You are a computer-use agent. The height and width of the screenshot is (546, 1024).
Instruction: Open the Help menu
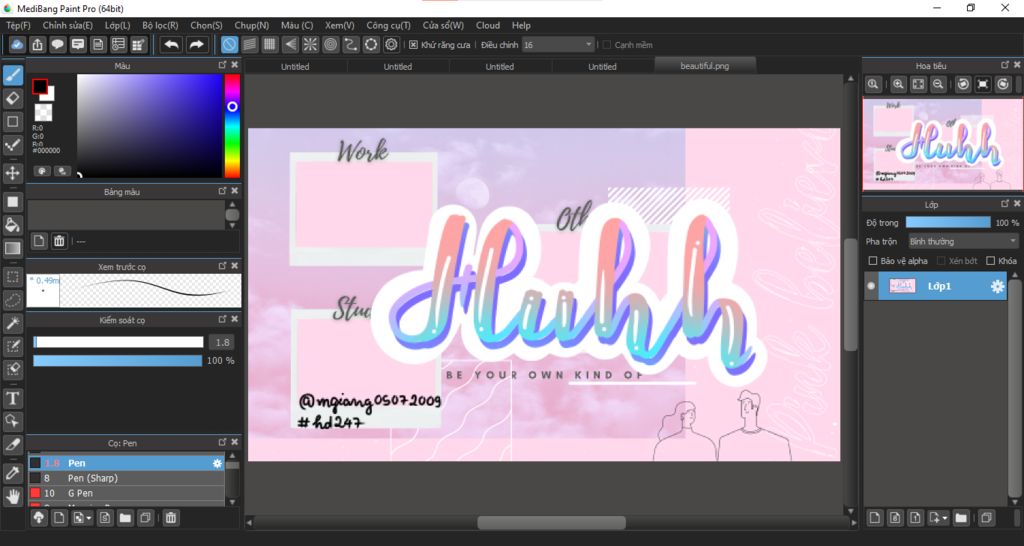[521, 25]
